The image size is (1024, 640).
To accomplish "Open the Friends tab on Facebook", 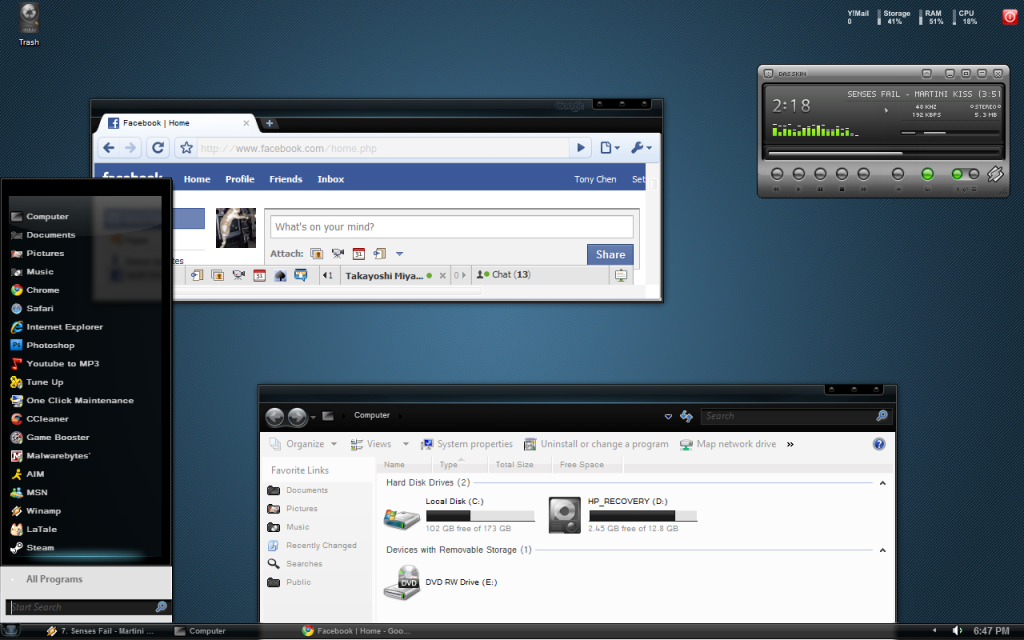I will pos(285,179).
